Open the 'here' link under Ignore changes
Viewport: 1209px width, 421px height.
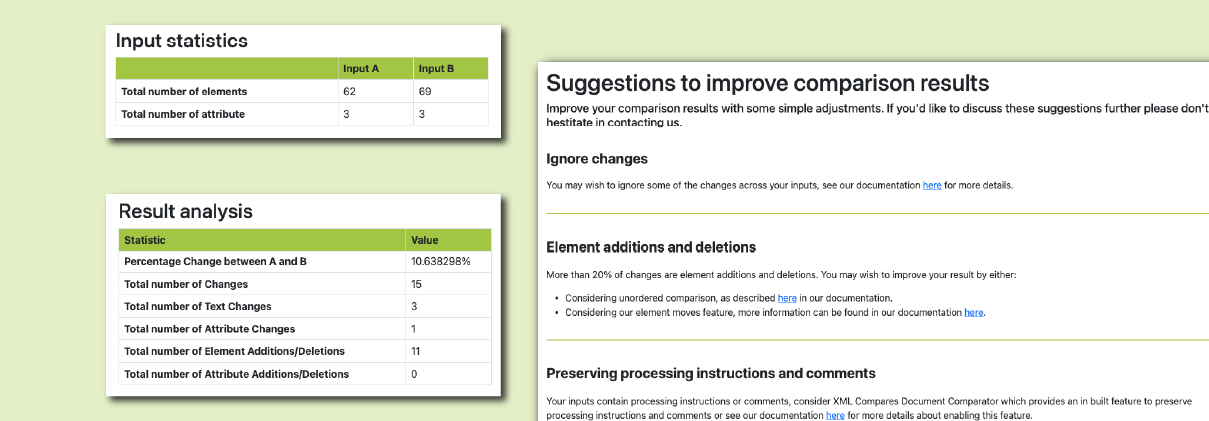coord(931,185)
